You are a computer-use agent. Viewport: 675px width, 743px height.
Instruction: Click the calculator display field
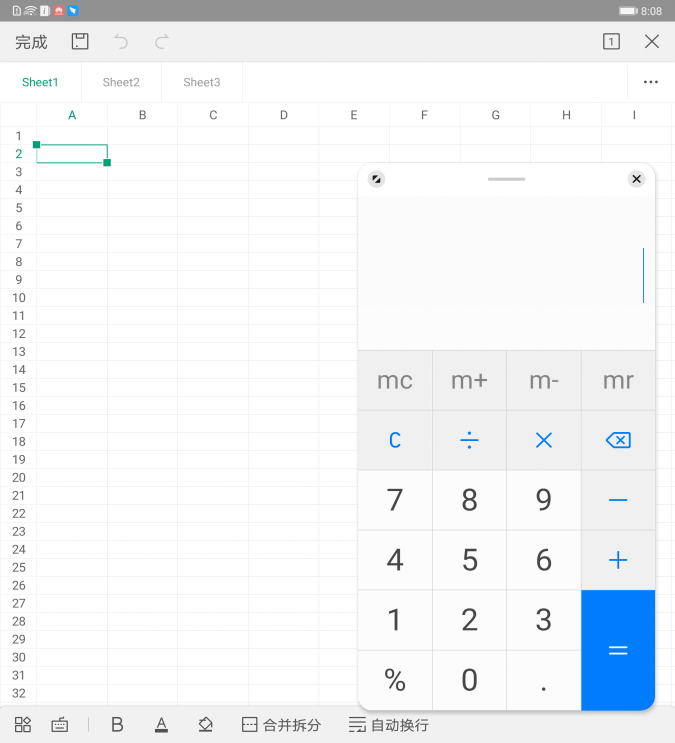tap(506, 274)
